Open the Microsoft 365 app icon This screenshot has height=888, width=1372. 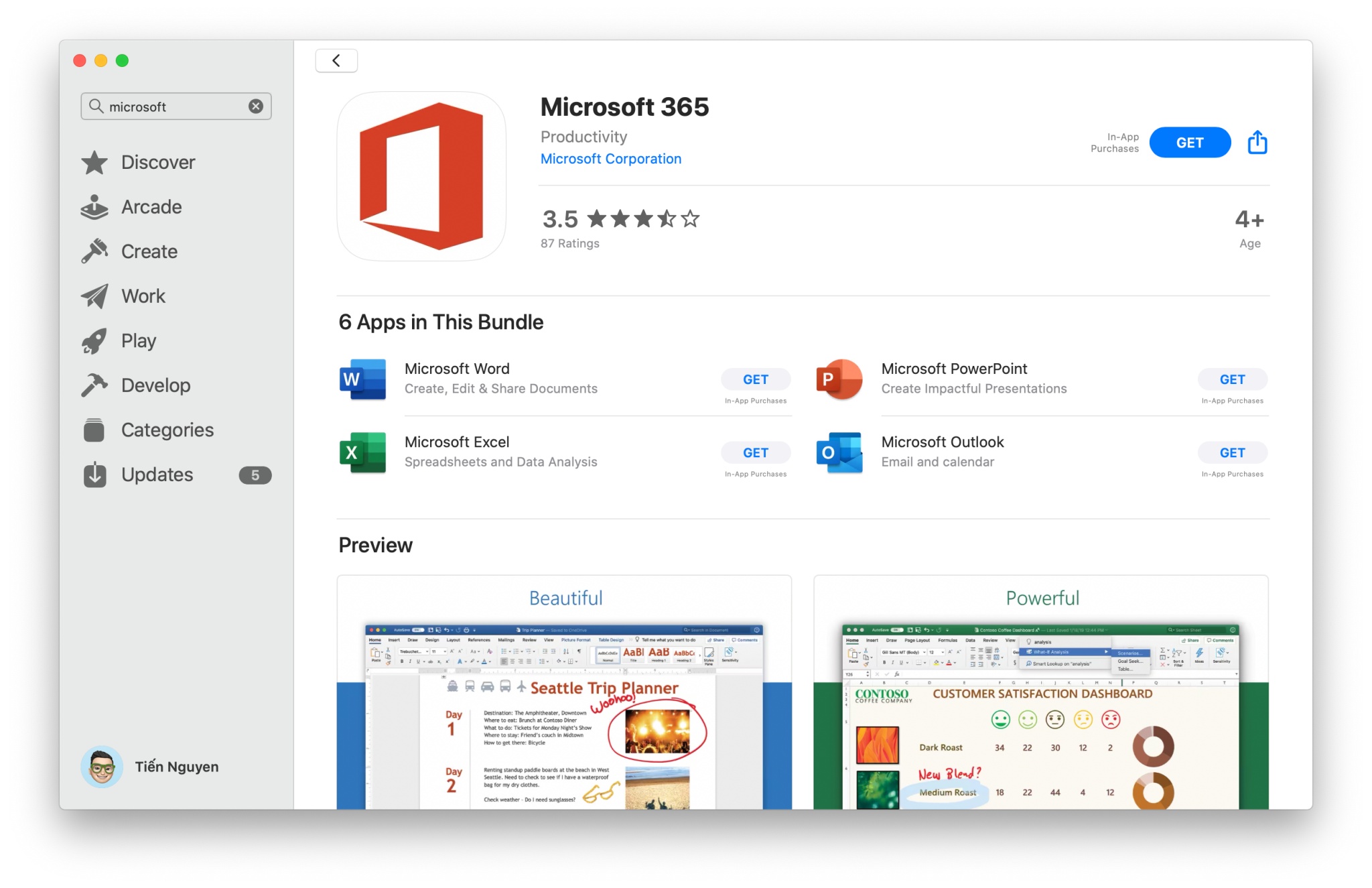(421, 176)
